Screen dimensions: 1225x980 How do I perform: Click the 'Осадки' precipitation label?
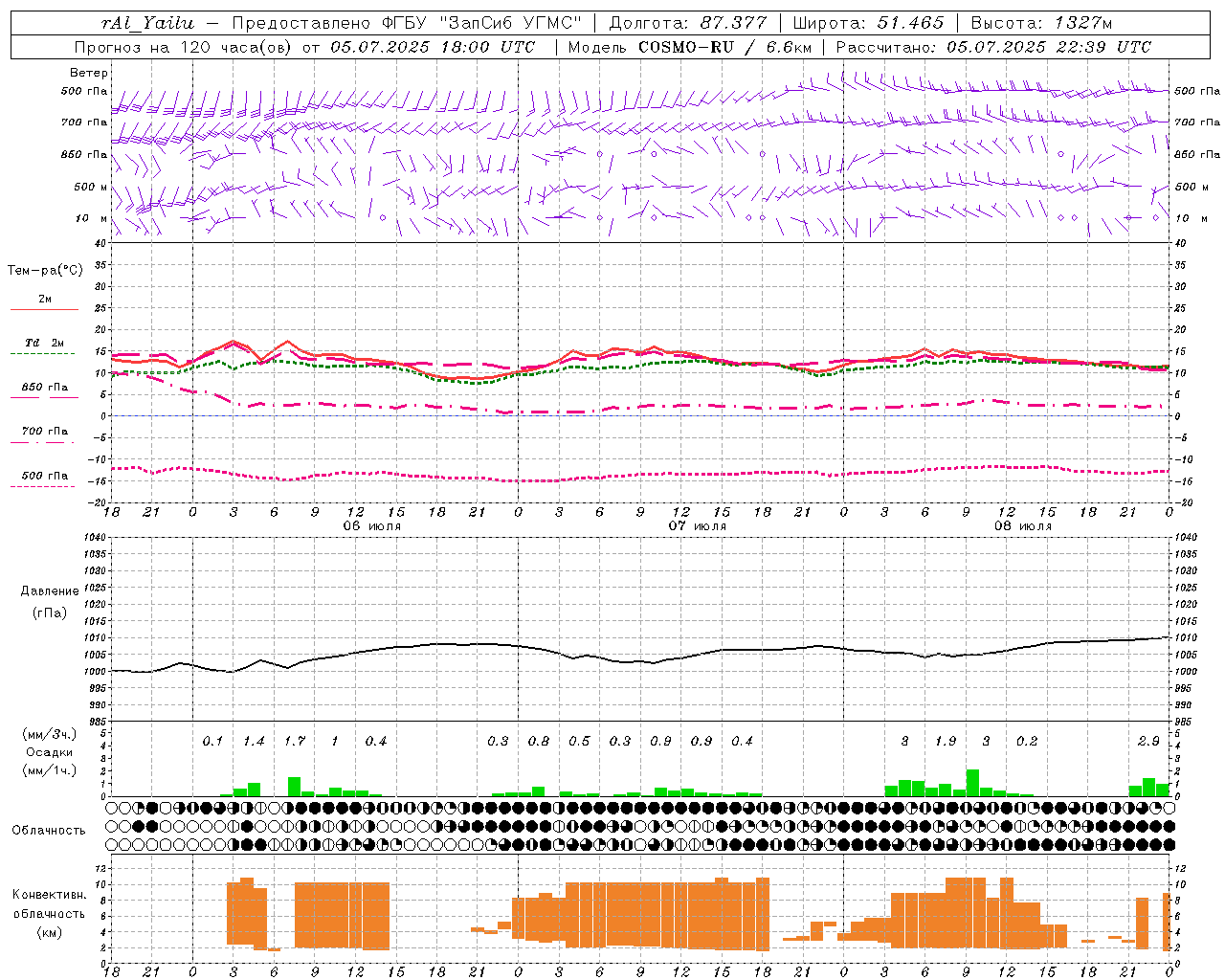[49, 752]
